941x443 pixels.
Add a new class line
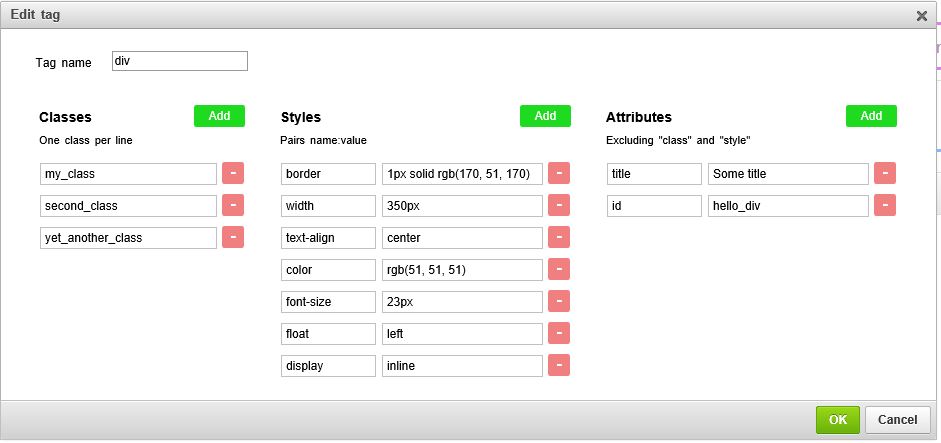tap(219, 116)
